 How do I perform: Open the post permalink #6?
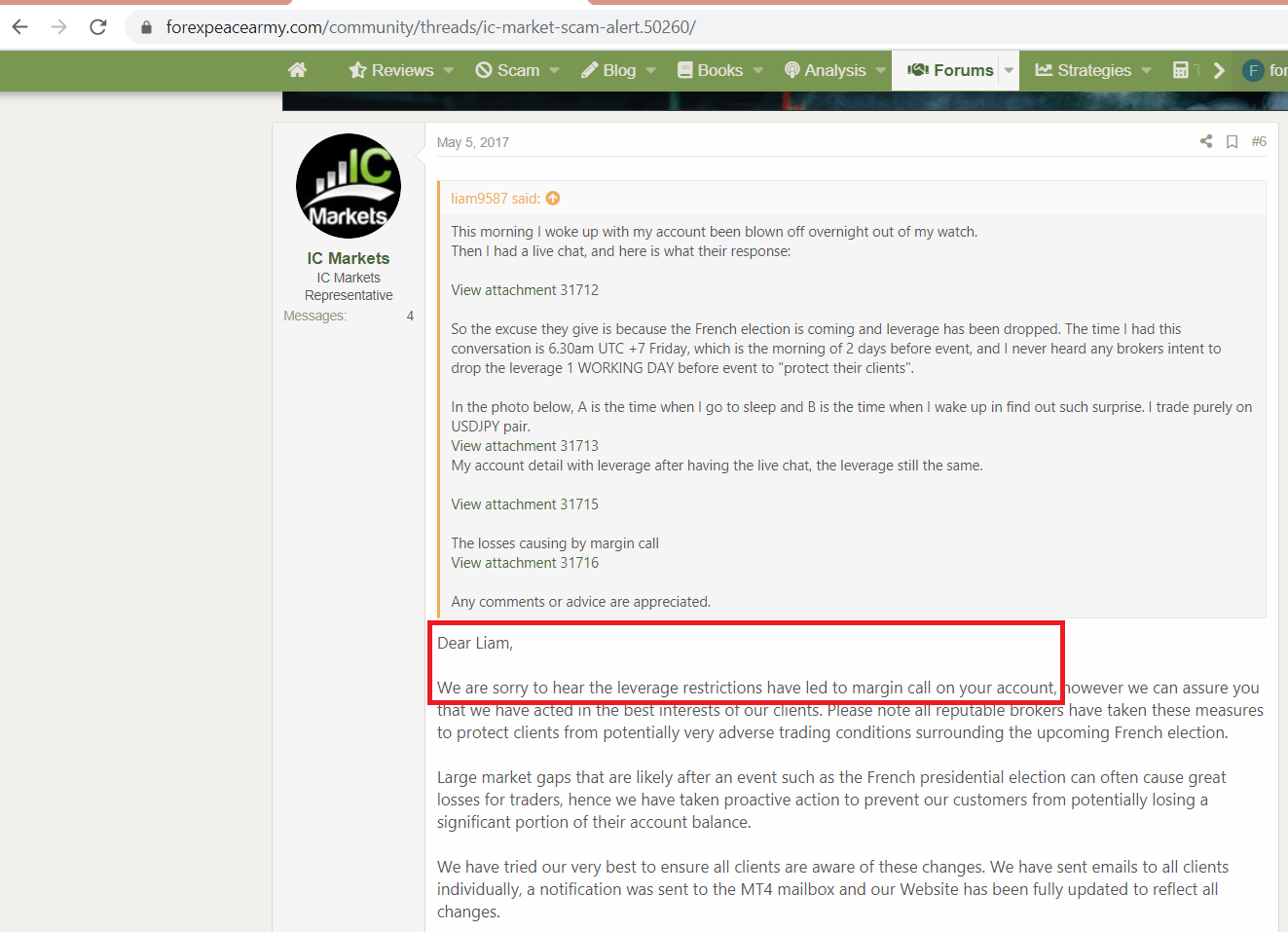1259,141
